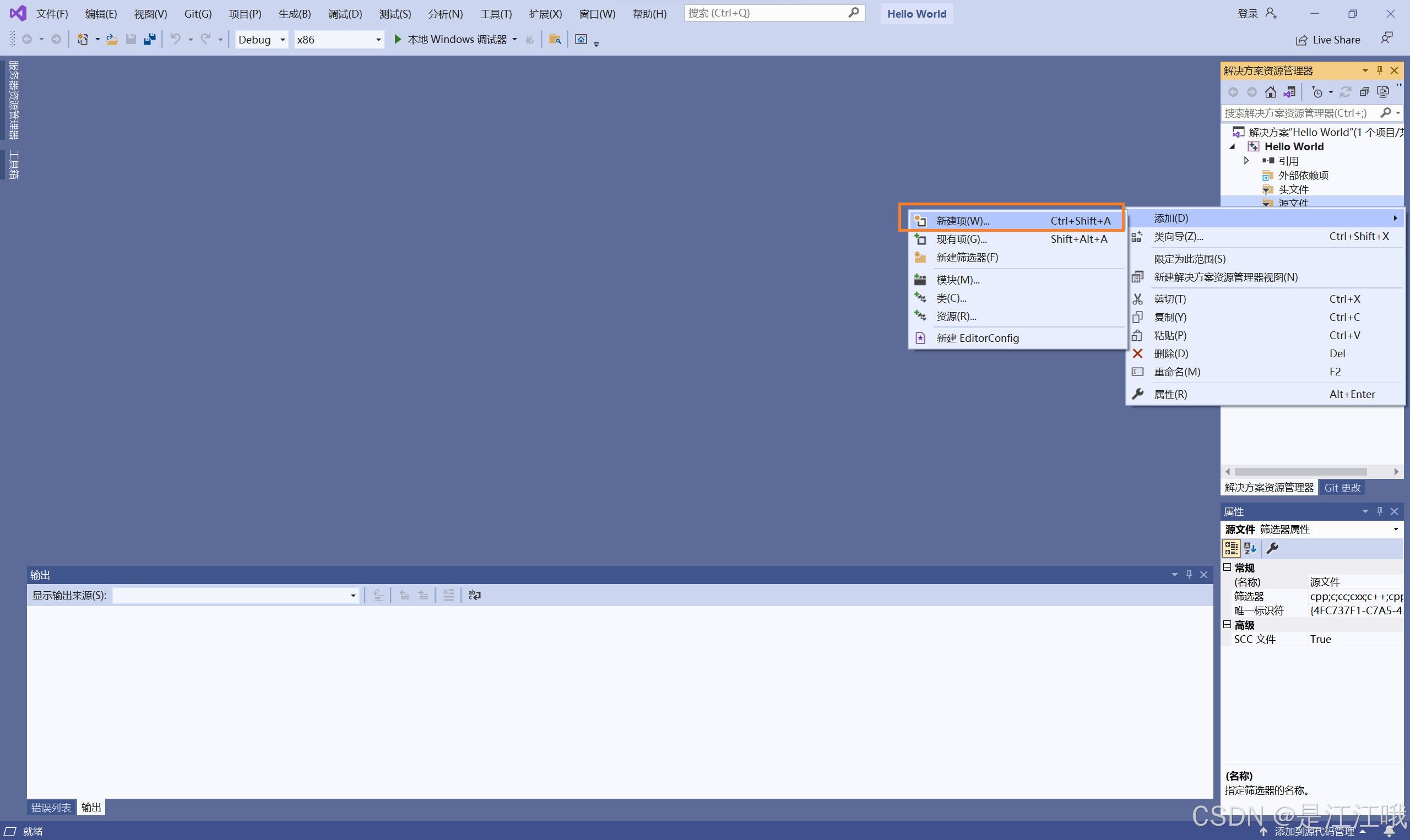
Task: Click the Open File folder icon
Action: tap(112, 39)
